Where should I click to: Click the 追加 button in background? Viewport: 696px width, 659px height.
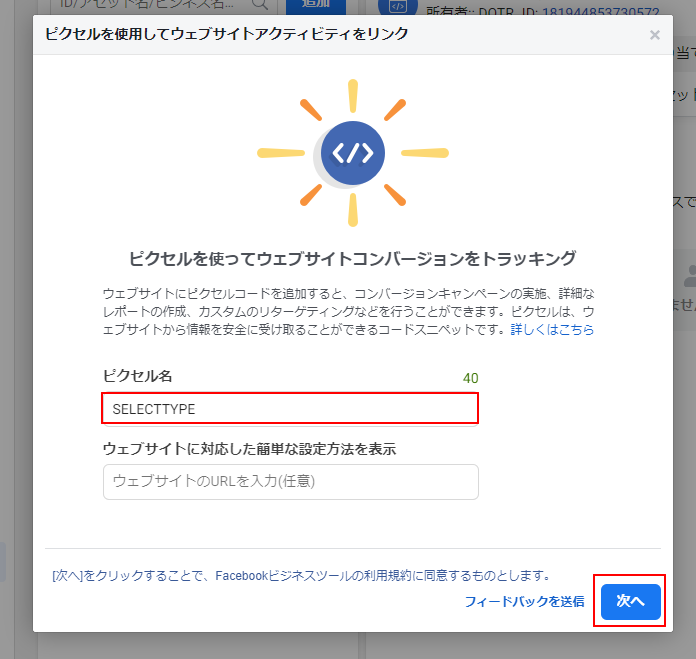coord(315,5)
